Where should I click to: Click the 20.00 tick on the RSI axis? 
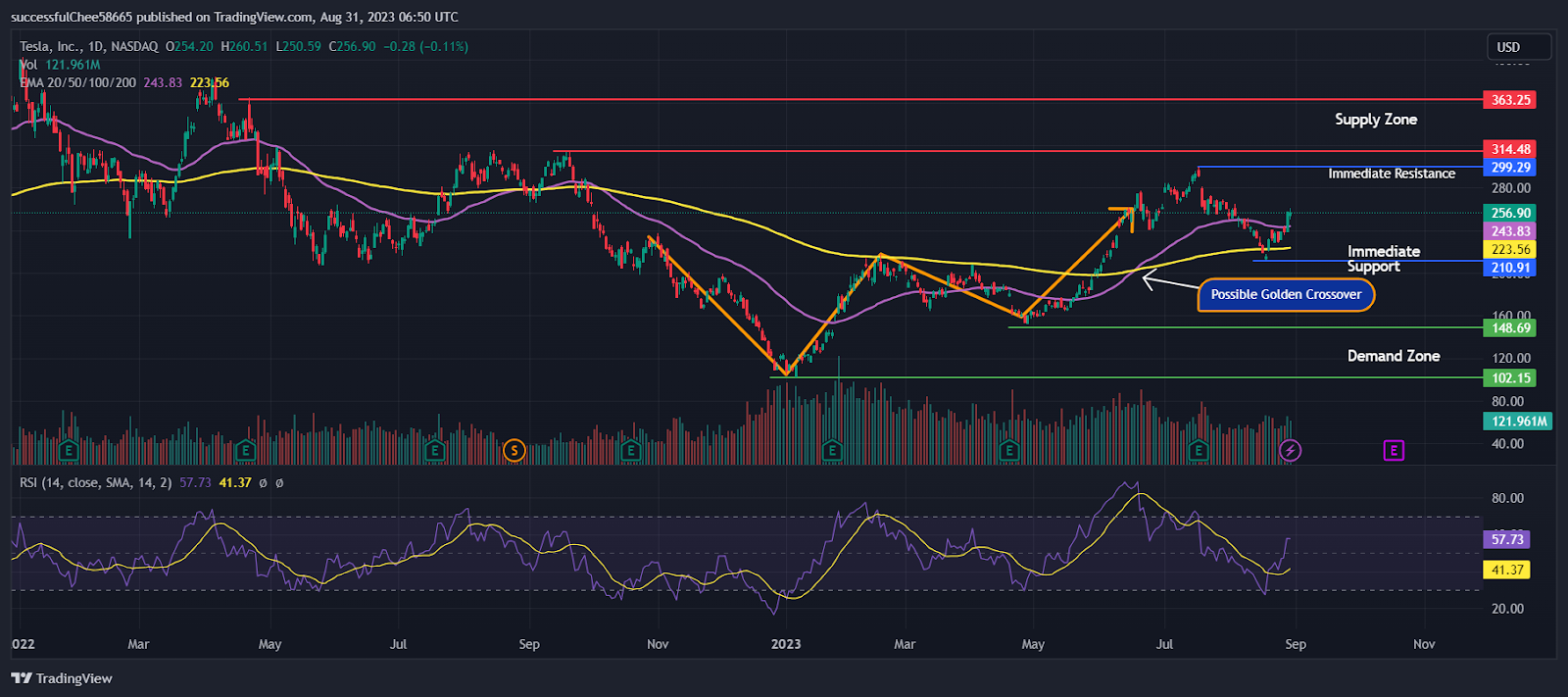click(1507, 609)
